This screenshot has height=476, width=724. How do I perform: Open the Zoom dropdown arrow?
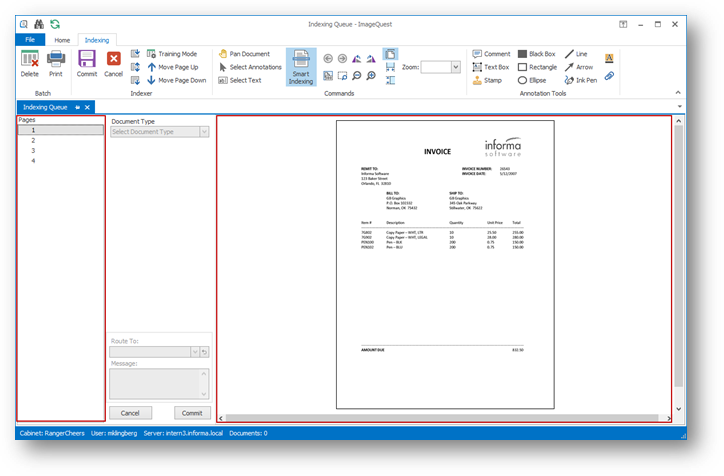tap(456, 67)
